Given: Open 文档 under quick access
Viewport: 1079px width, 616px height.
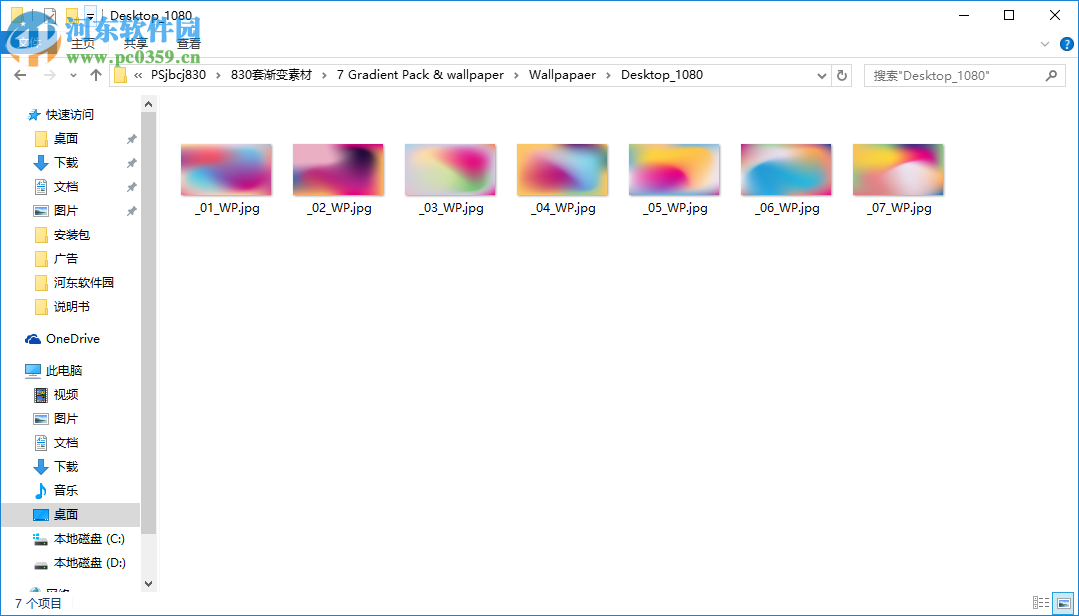Looking at the screenshot, I should tap(65, 187).
